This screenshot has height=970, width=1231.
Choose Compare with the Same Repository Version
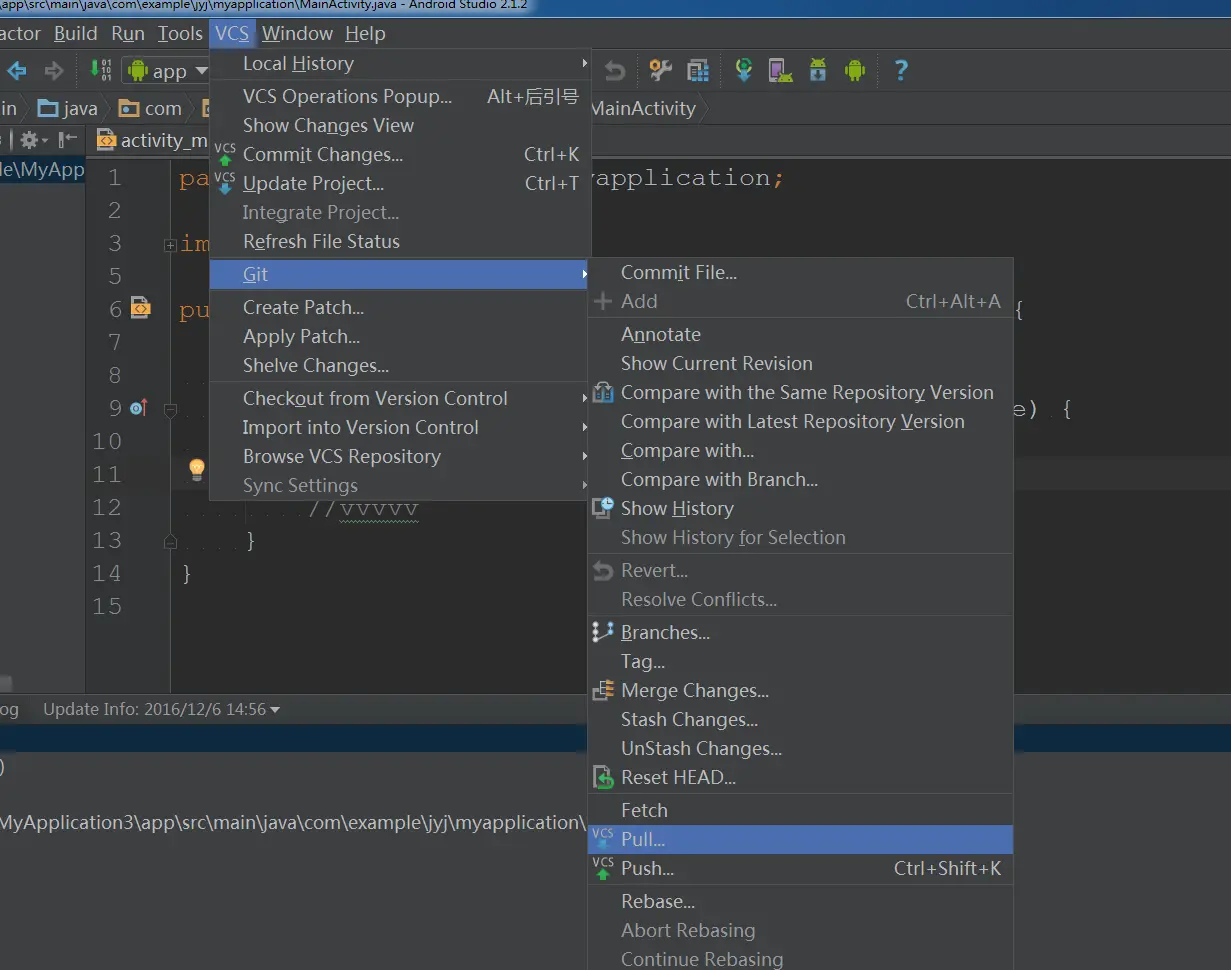coord(800,392)
